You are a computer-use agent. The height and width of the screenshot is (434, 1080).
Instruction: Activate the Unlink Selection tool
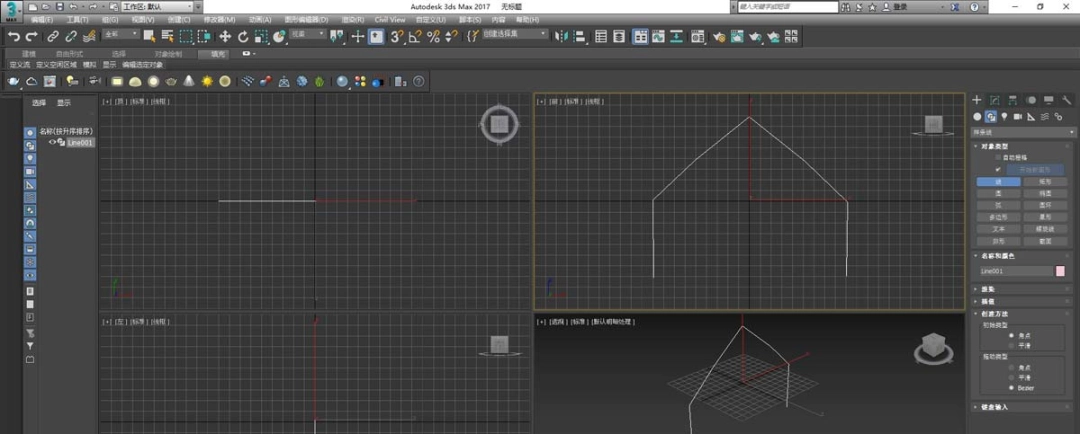pos(70,37)
